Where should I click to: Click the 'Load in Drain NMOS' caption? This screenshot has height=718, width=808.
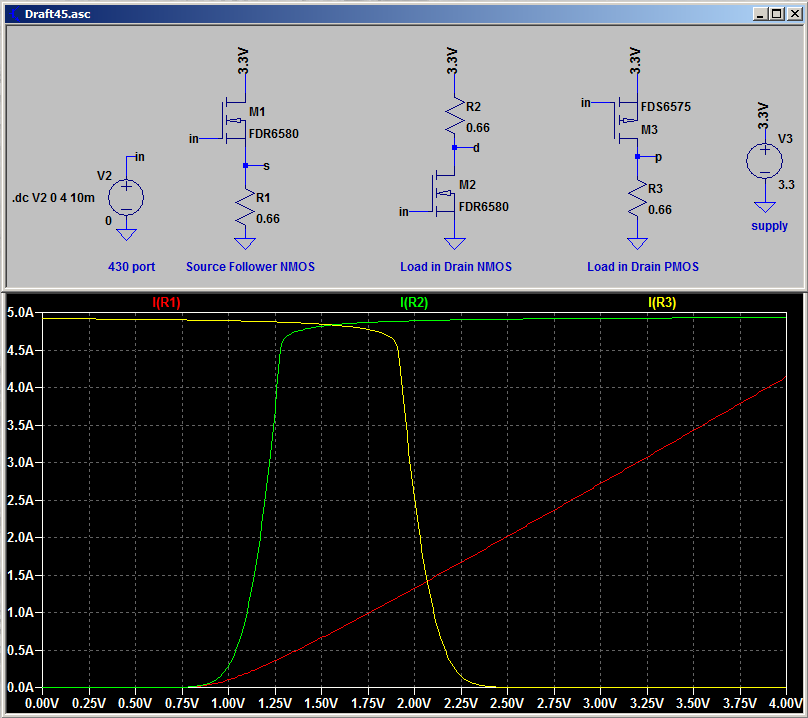pos(456,267)
